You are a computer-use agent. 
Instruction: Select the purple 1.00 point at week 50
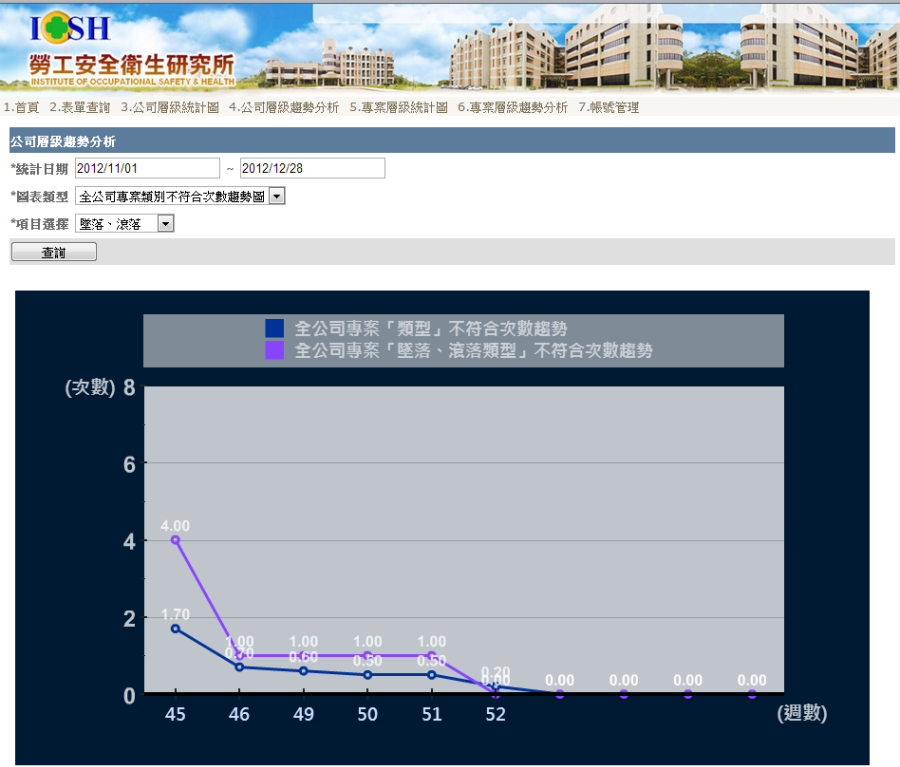368,655
